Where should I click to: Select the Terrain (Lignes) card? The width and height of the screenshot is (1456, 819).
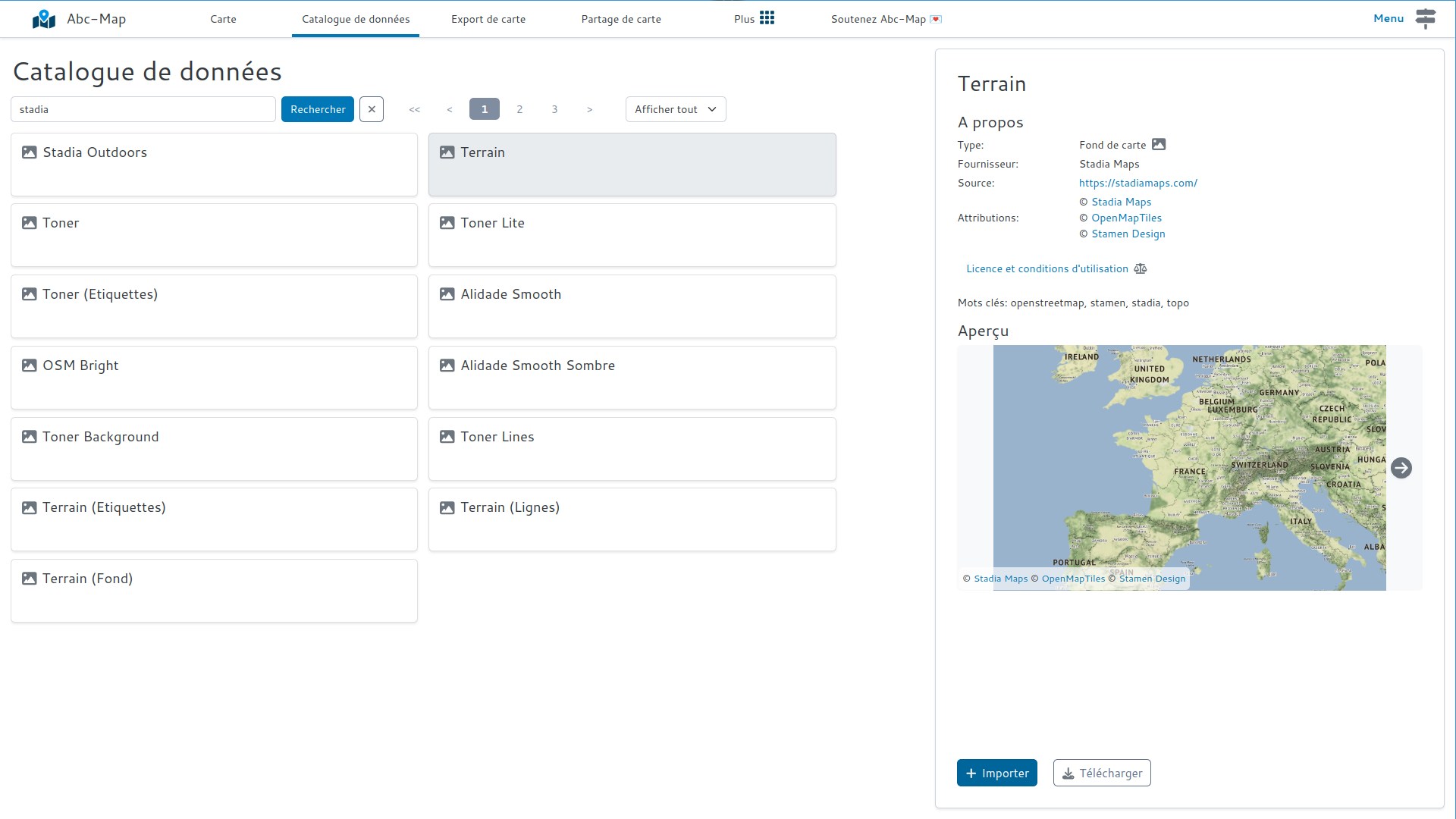tap(632, 519)
